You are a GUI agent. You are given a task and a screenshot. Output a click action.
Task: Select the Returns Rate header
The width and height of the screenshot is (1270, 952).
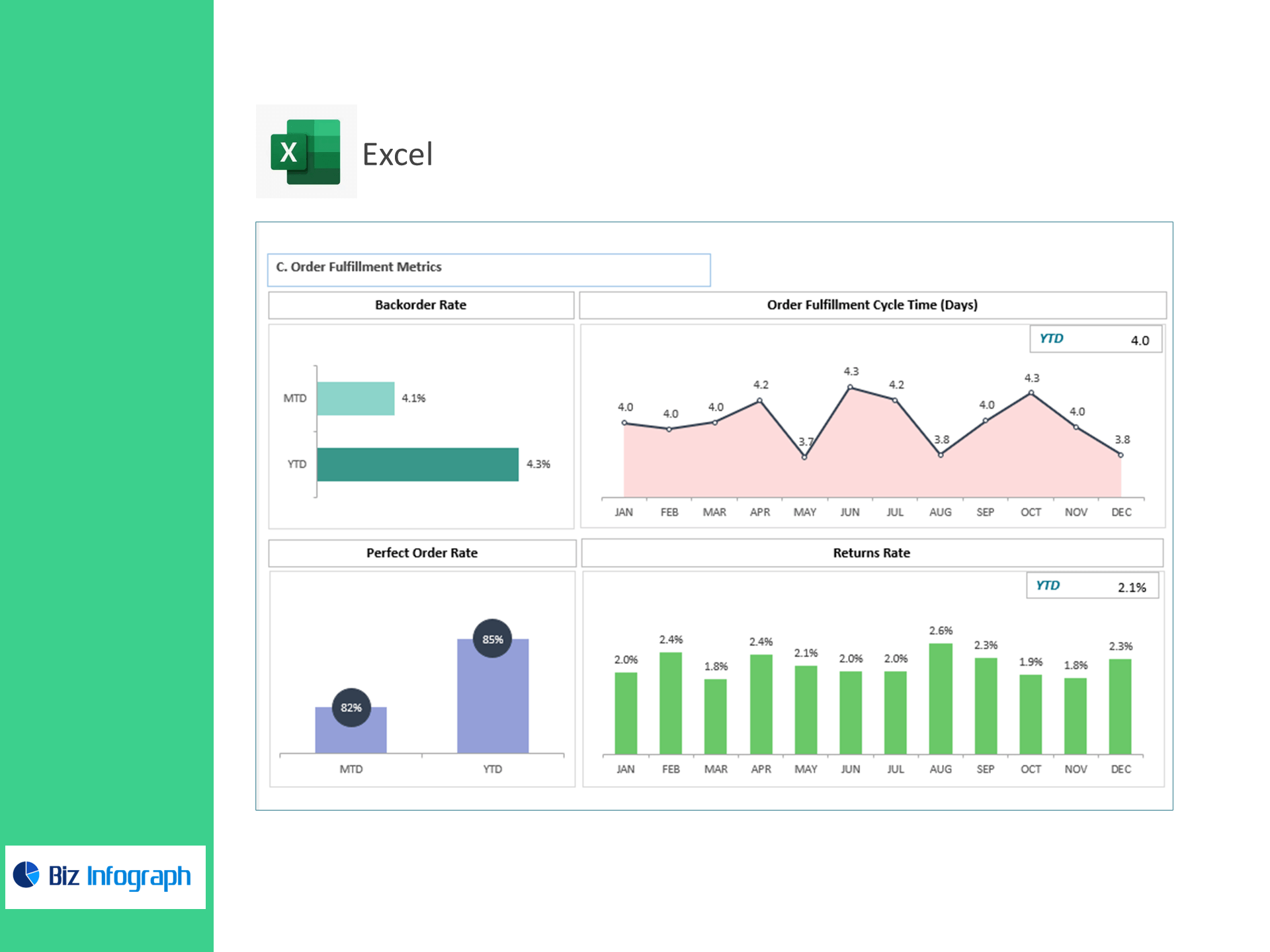(x=871, y=553)
